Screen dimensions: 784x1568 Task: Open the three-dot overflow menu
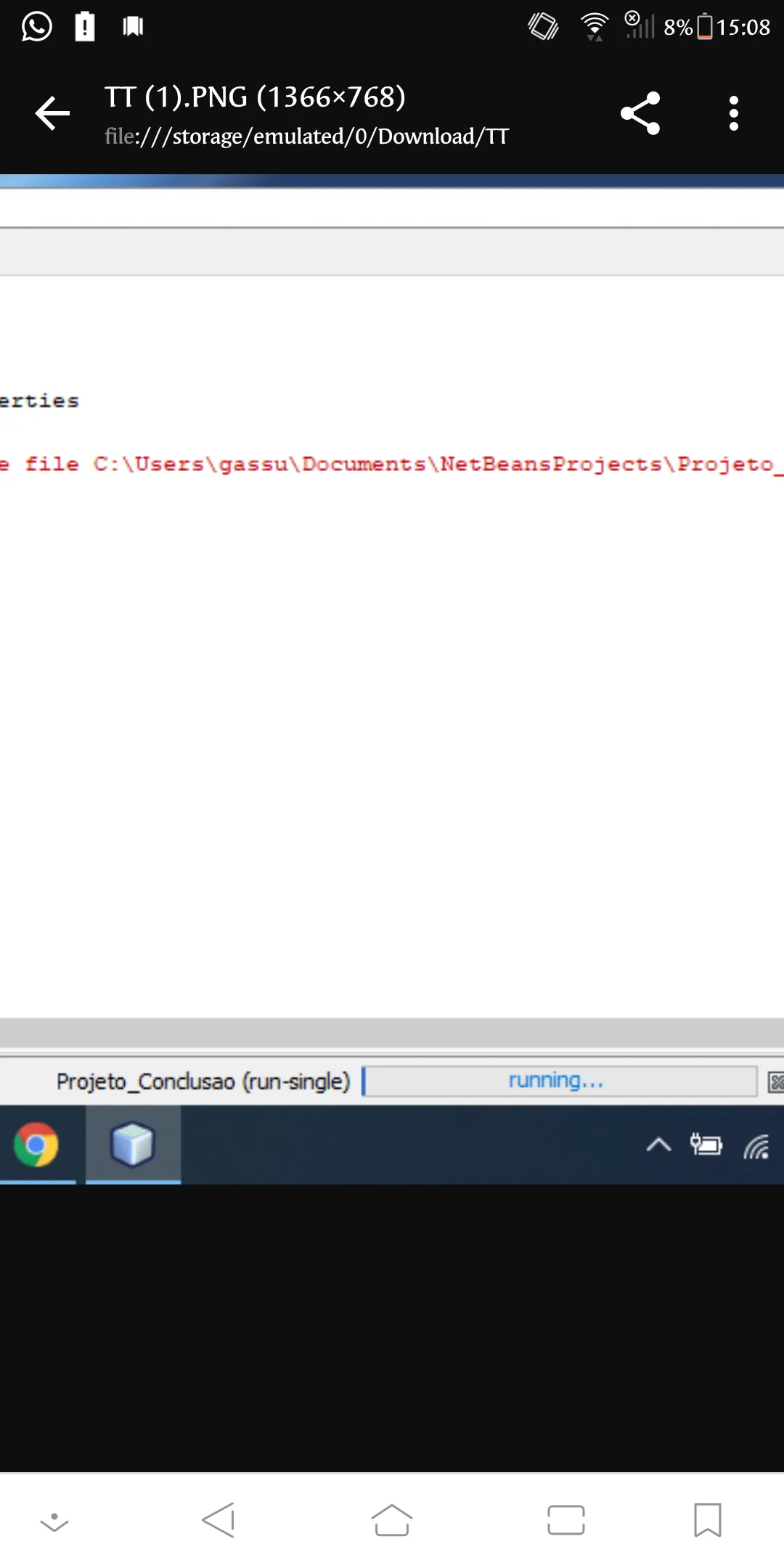(x=734, y=113)
